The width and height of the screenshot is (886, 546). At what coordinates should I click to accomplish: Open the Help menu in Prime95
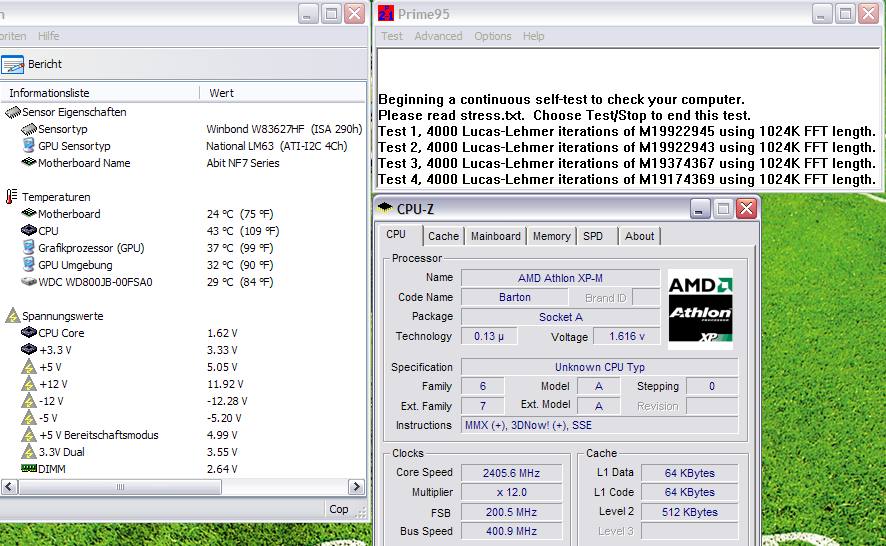[x=533, y=36]
